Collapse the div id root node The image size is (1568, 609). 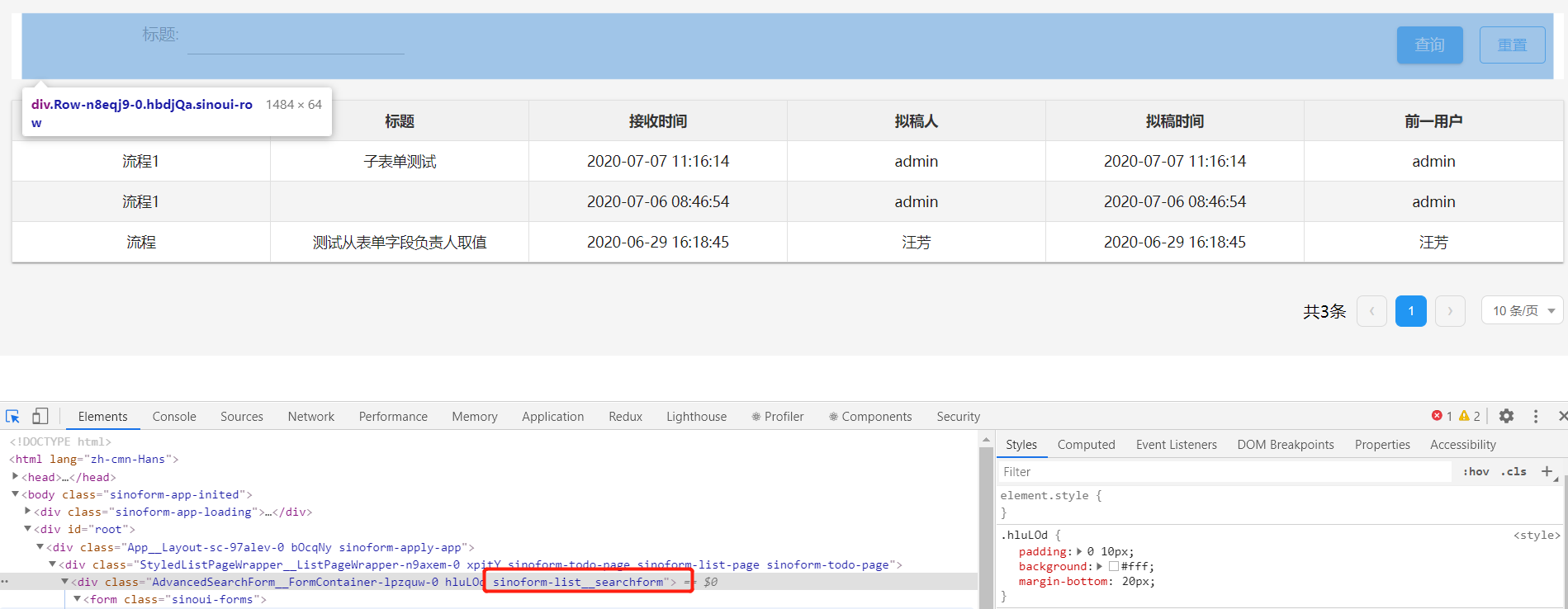coord(28,529)
